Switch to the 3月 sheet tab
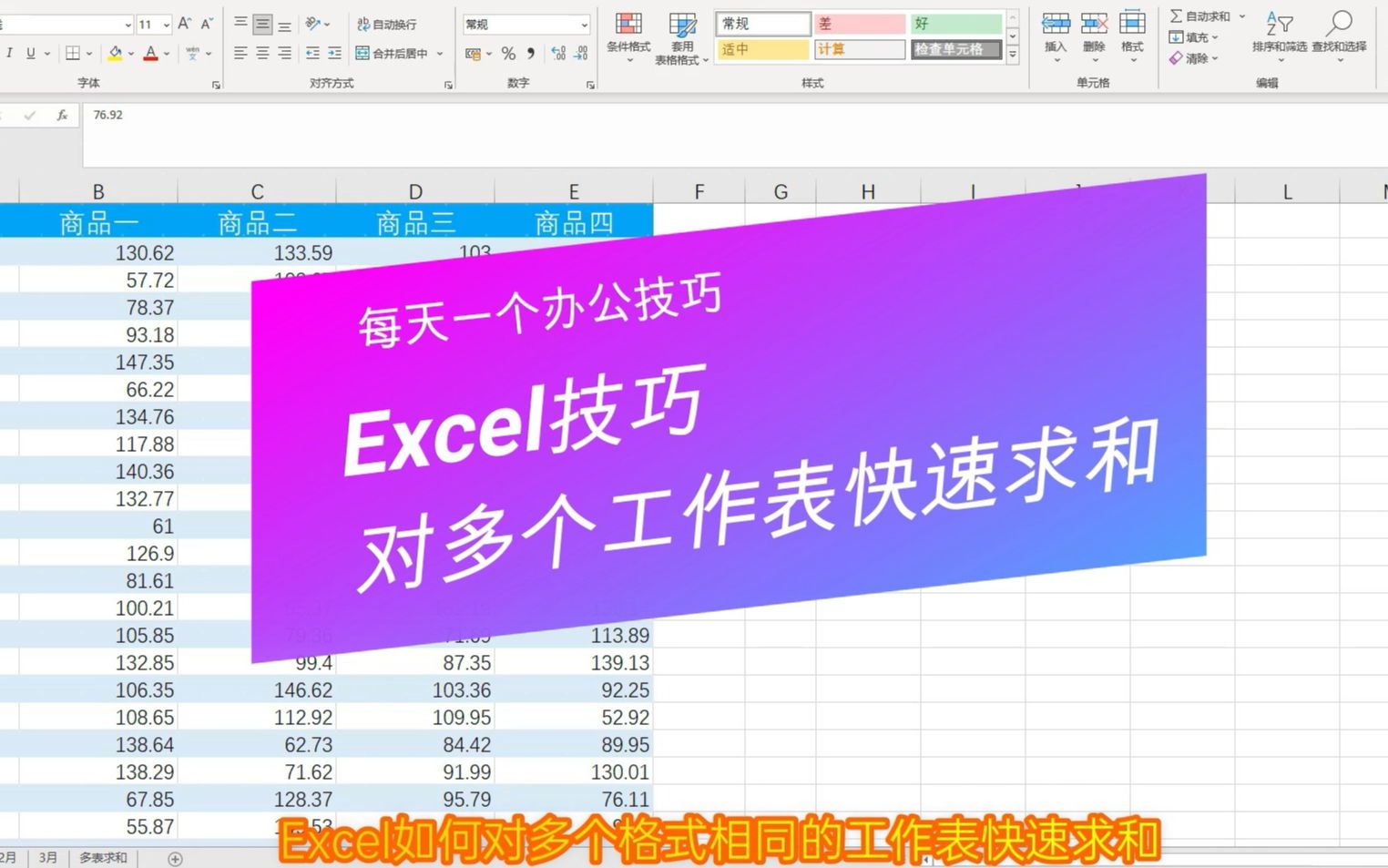Viewport: 1388px width, 868px height. [x=48, y=858]
